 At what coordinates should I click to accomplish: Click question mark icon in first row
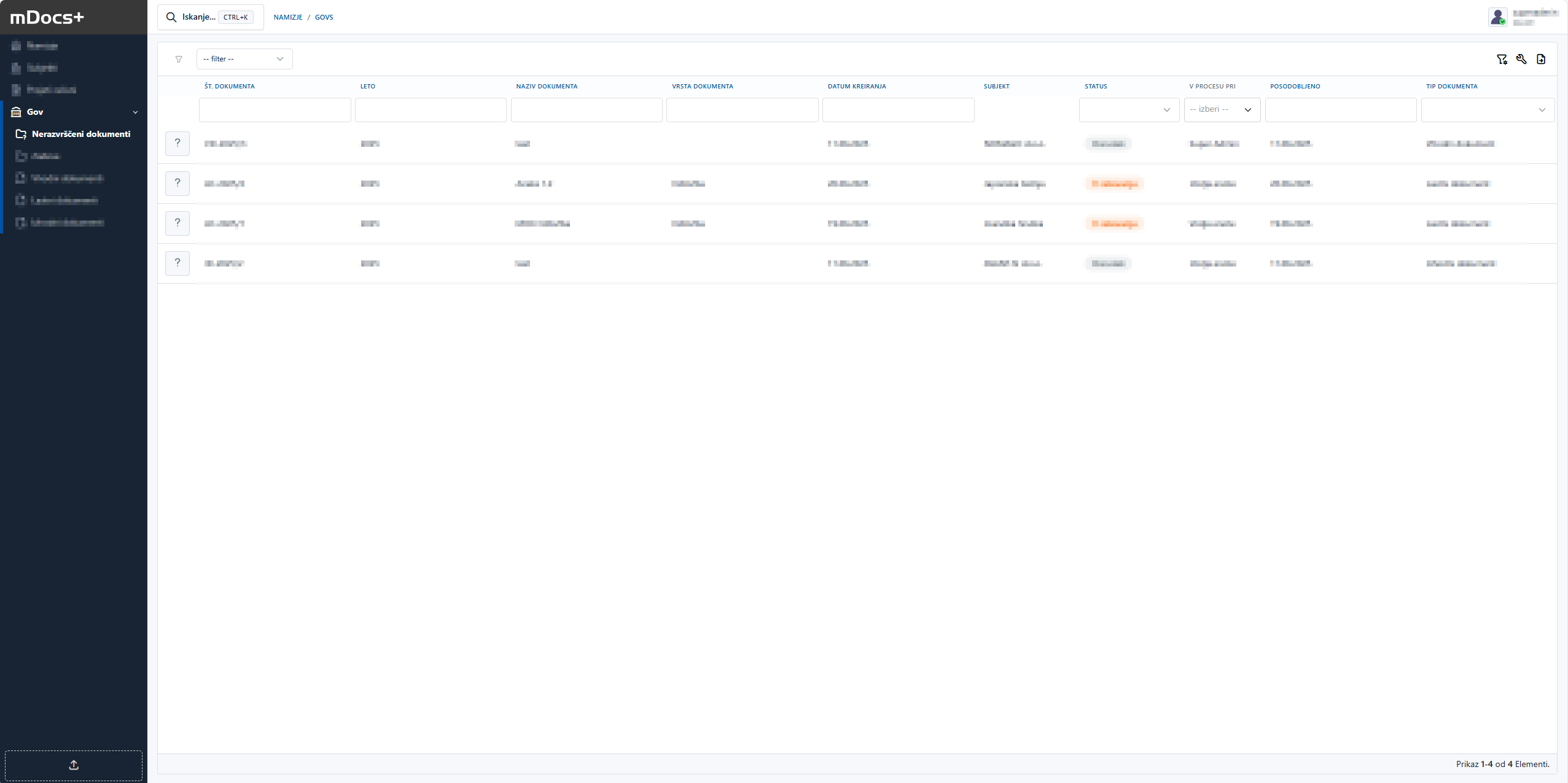(x=177, y=143)
